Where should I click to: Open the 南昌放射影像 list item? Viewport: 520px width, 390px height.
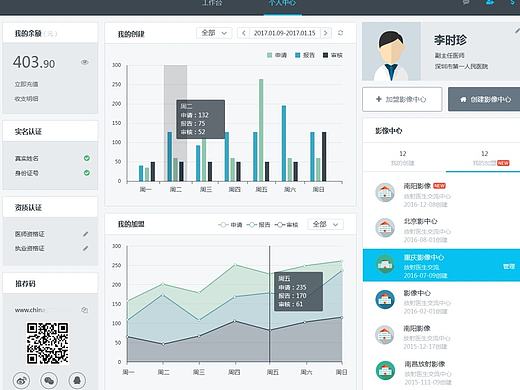point(441,373)
